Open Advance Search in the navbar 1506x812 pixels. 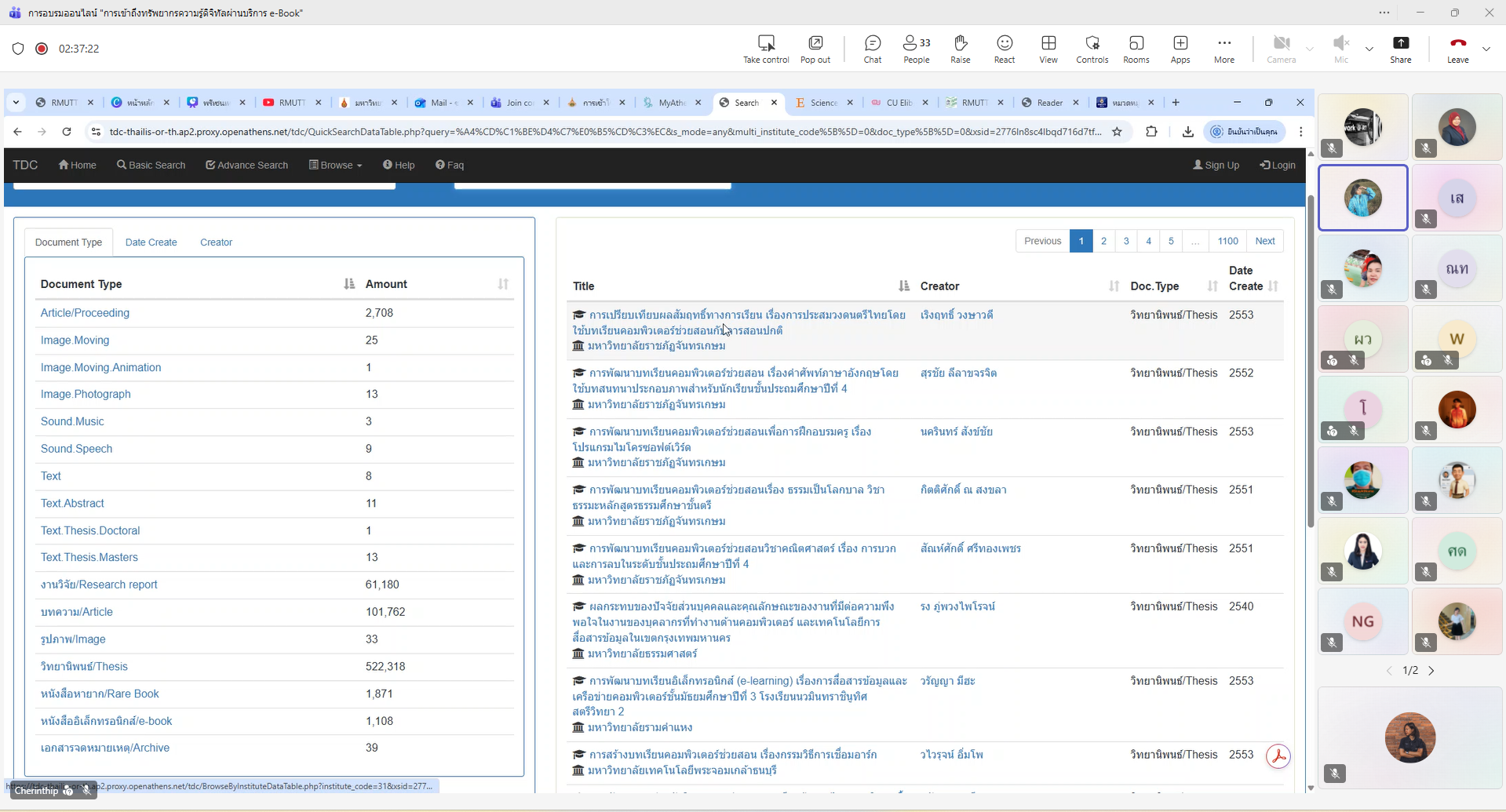[x=246, y=165]
